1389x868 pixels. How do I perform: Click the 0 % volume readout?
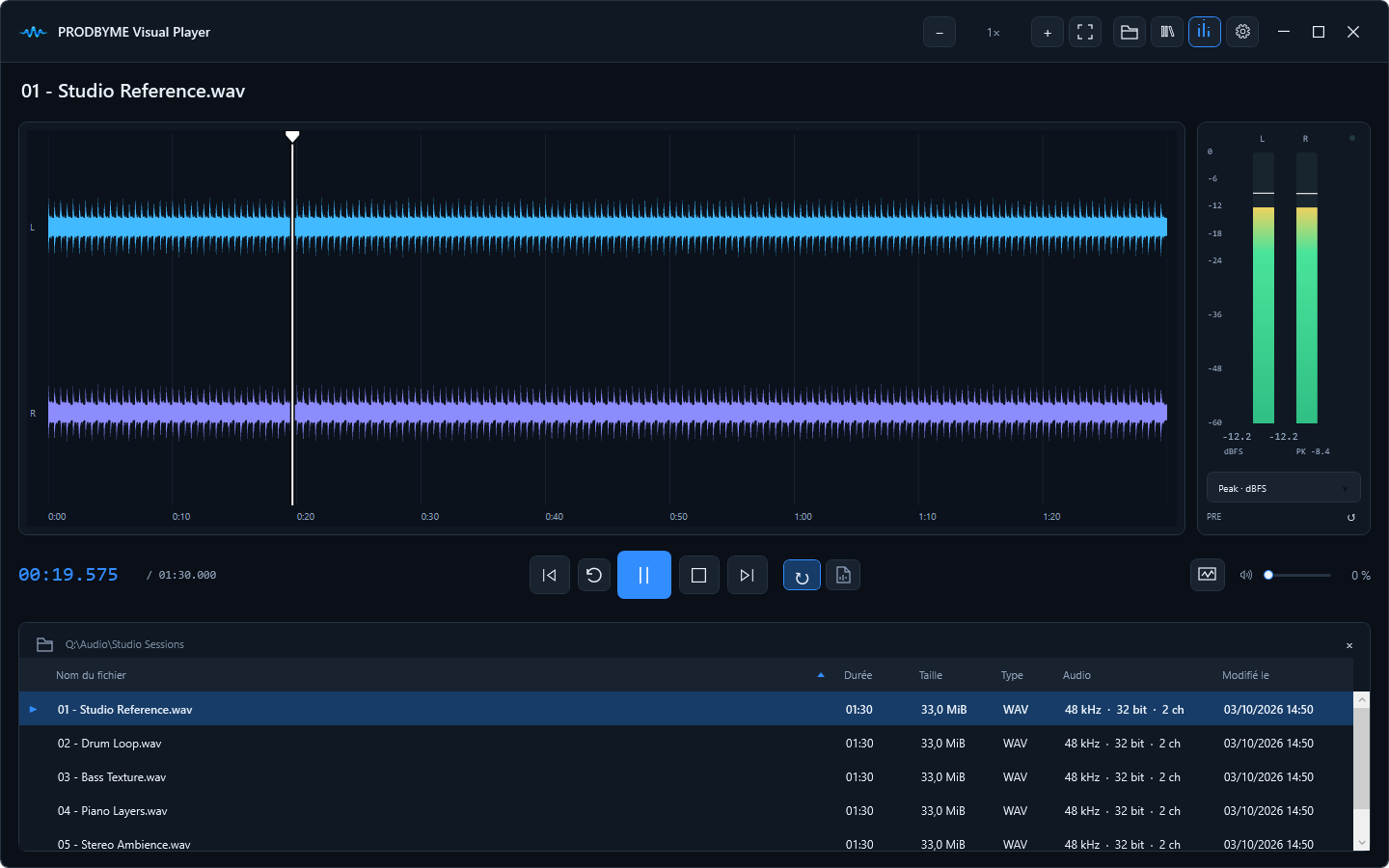point(1361,576)
